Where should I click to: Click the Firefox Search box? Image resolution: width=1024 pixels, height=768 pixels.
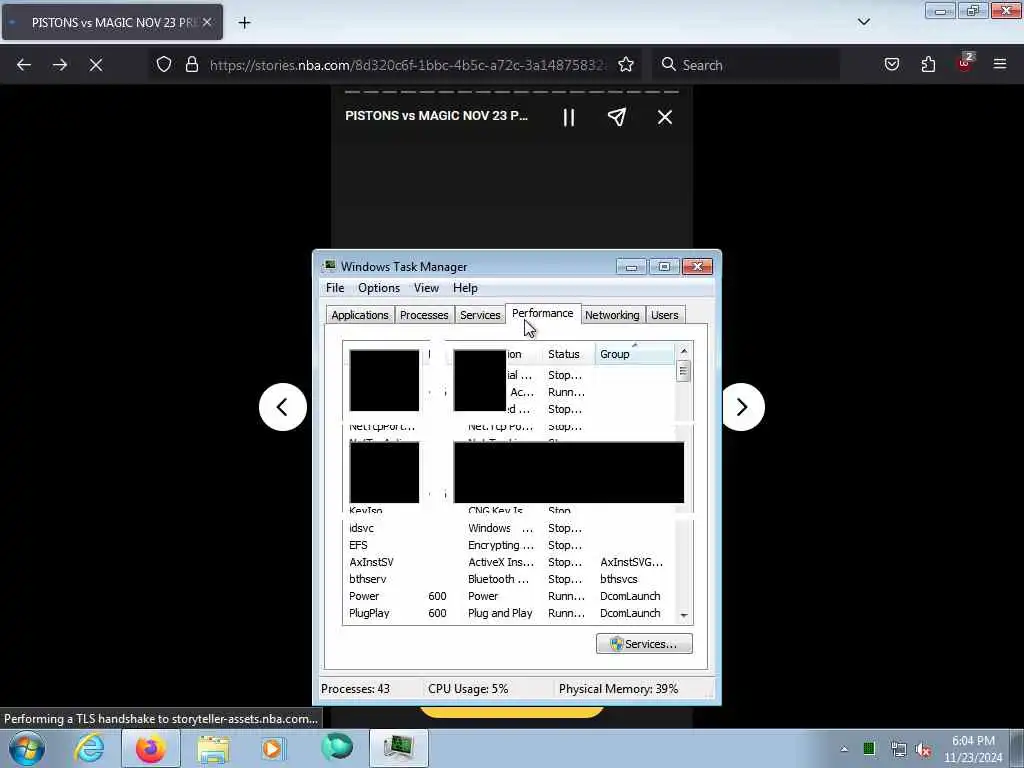point(746,65)
